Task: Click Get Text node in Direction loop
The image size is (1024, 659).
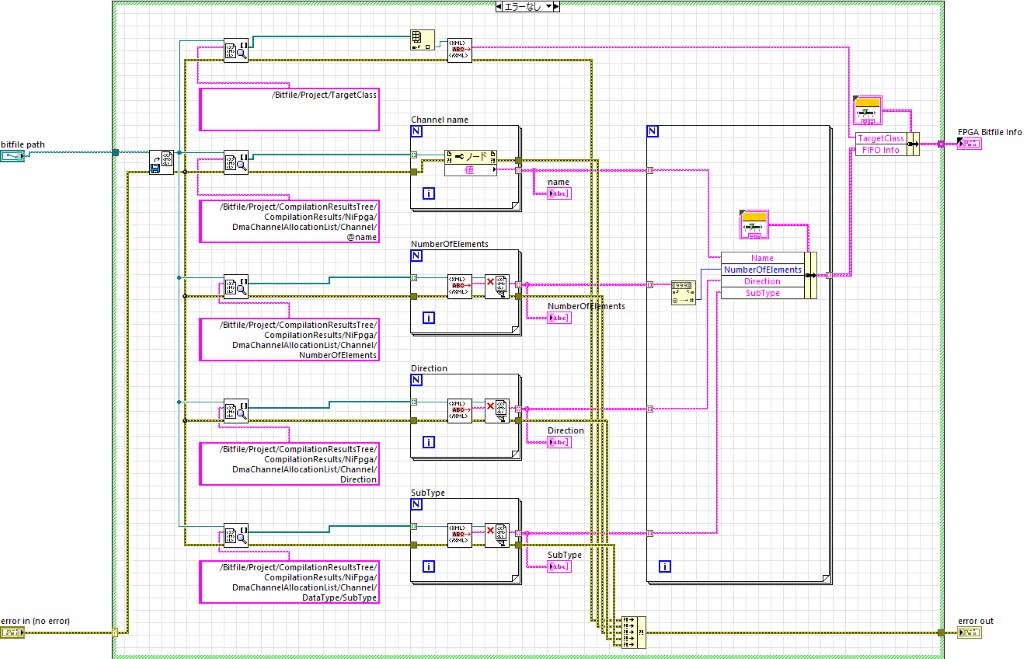Action: pyautogui.click(x=460, y=410)
